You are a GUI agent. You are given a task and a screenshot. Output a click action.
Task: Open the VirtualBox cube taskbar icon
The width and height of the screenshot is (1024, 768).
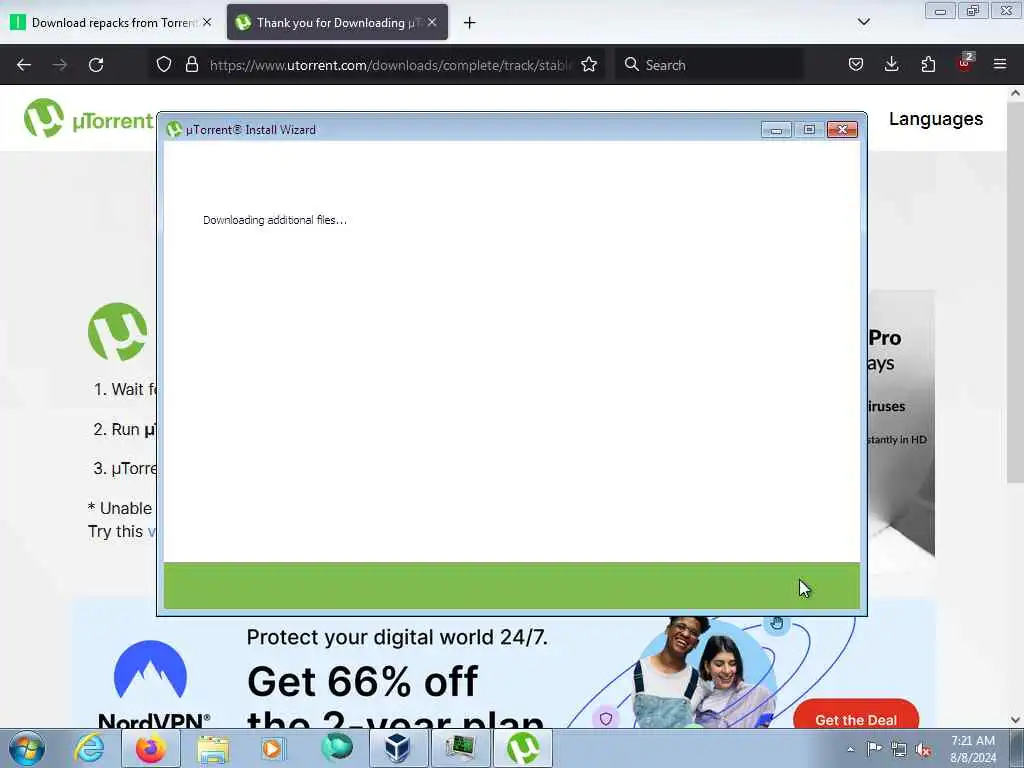click(x=398, y=748)
